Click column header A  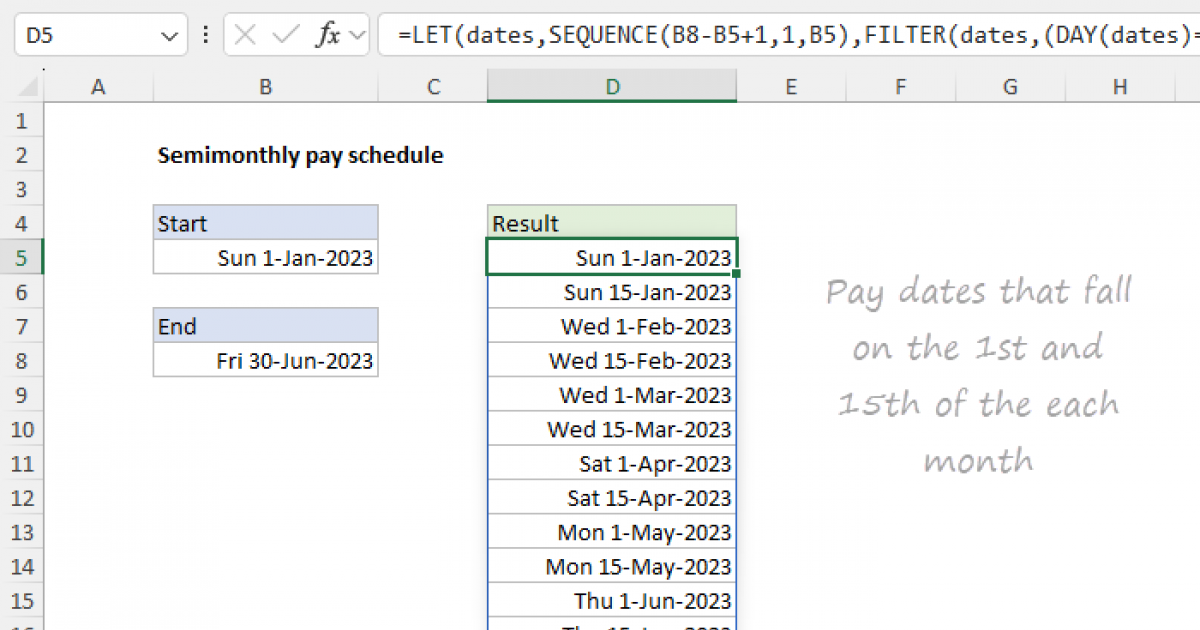[x=97, y=87]
